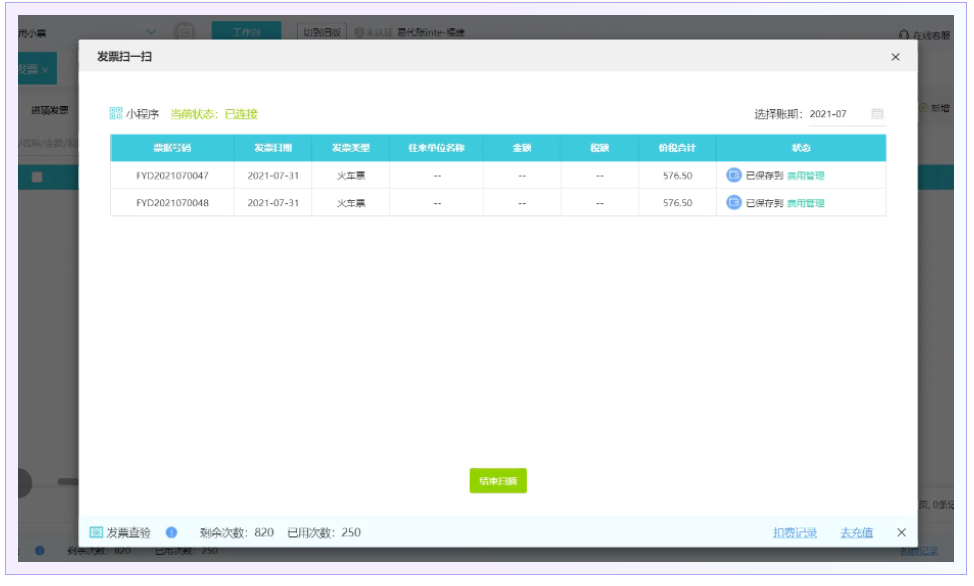Click the 切到旧版 button
974x586 pixels.
(x=322, y=32)
